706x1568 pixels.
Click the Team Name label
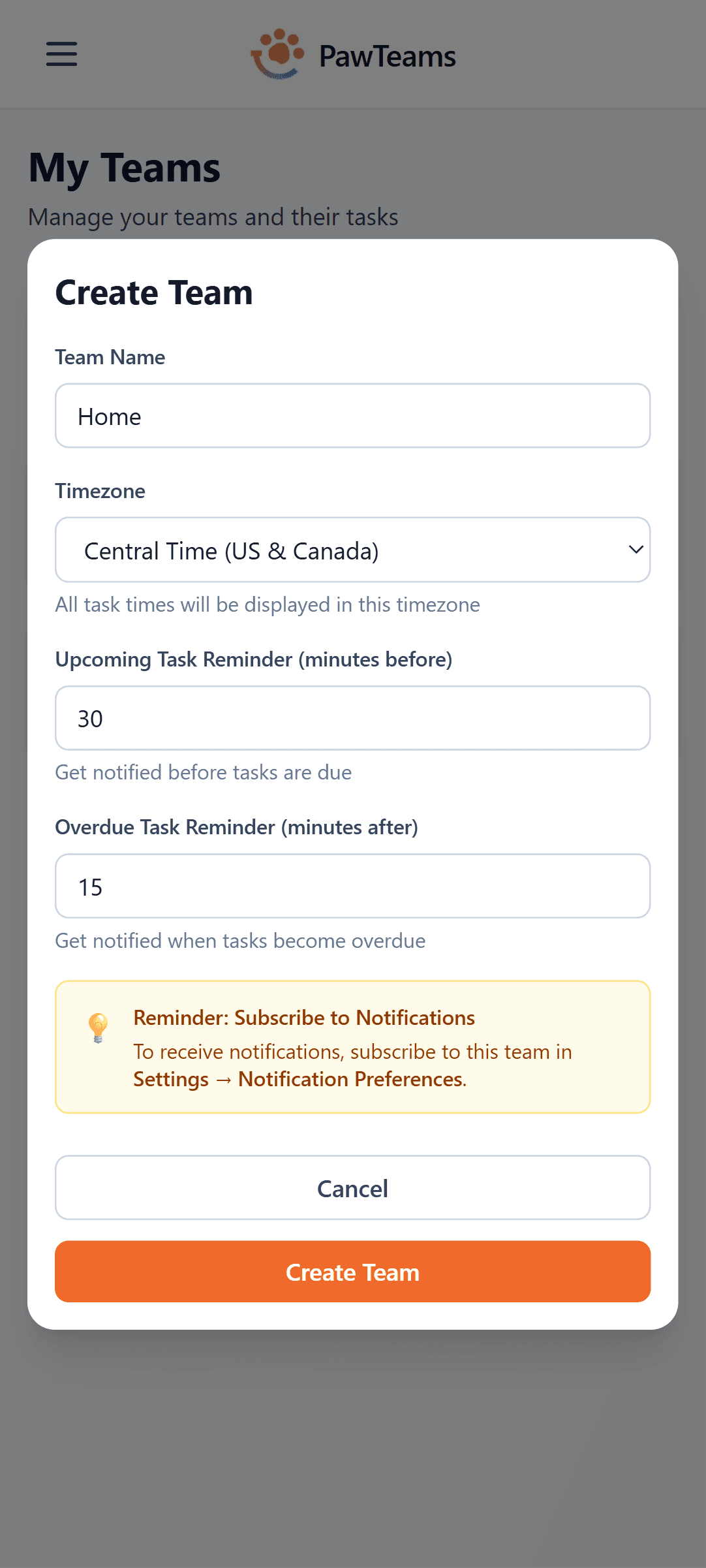pos(110,357)
